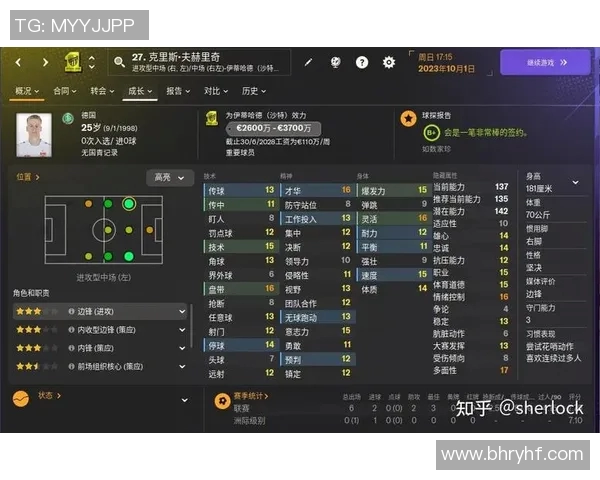Open the 状态 section link
600x480 pixels.
[49, 396]
